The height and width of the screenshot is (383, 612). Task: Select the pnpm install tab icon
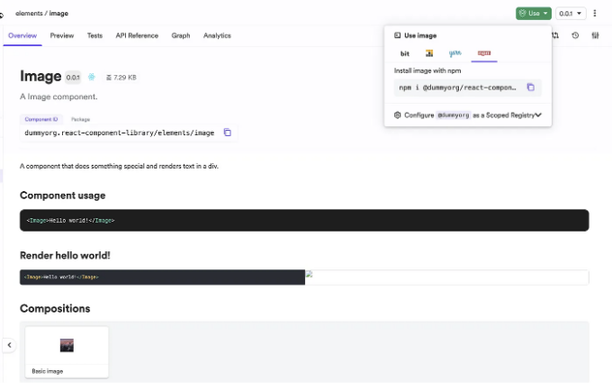click(429, 53)
